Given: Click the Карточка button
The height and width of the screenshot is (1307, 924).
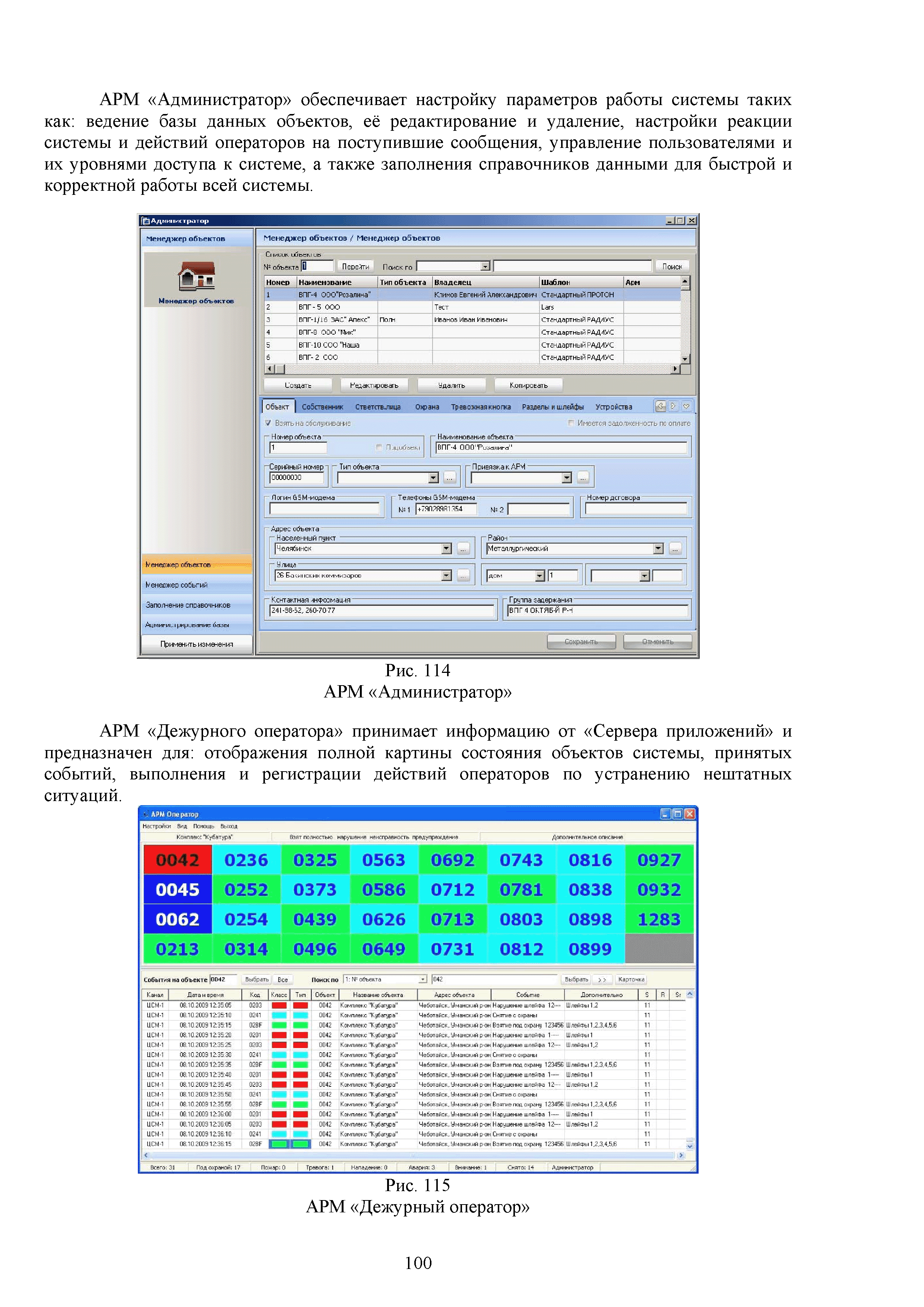Looking at the screenshot, I should [631, 980].
